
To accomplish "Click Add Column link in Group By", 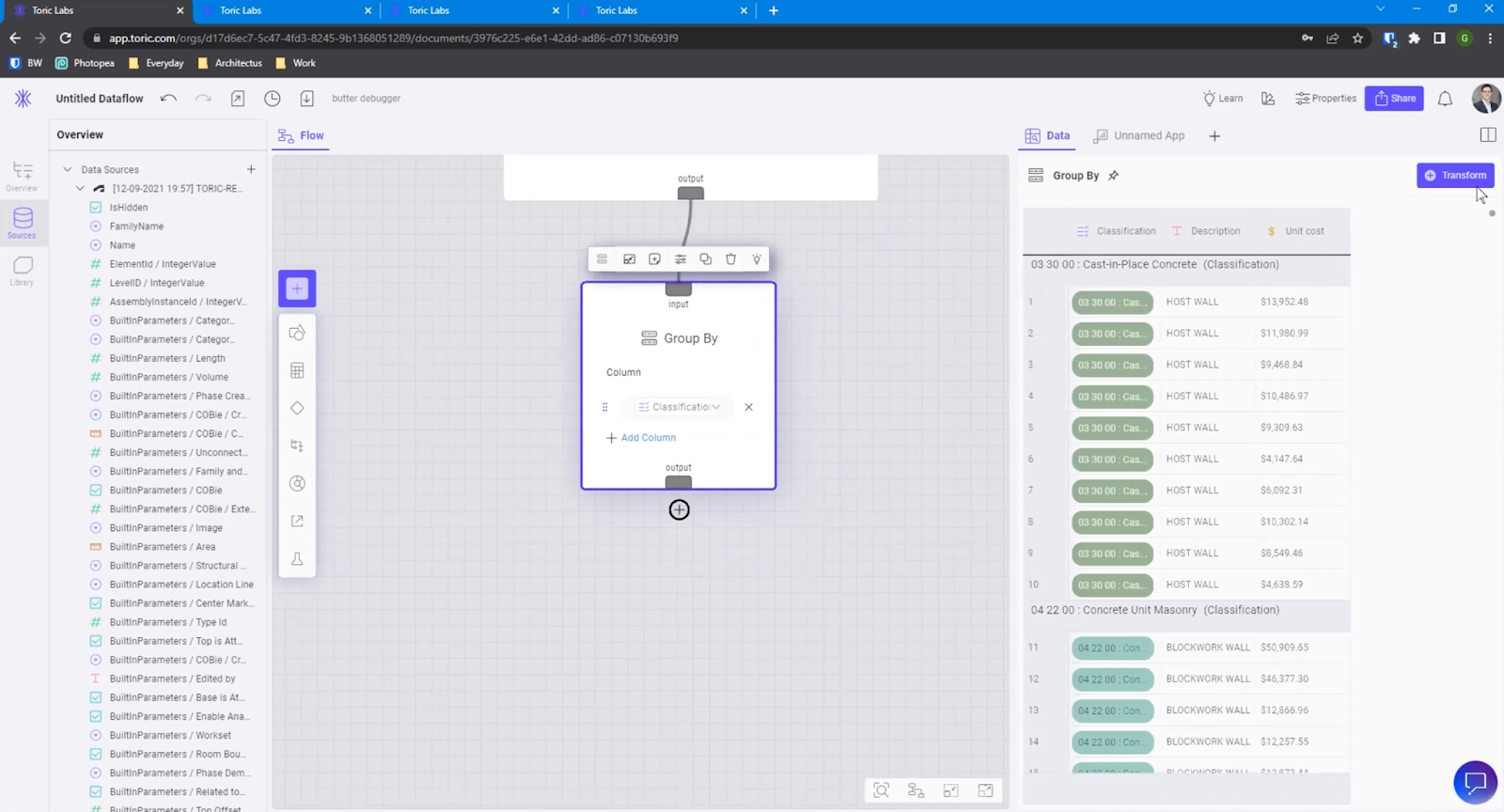I will point(641,438).
